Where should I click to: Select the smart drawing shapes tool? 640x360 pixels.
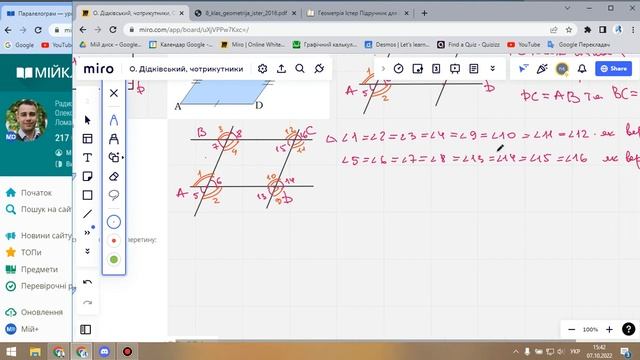(x=115, y=158)
